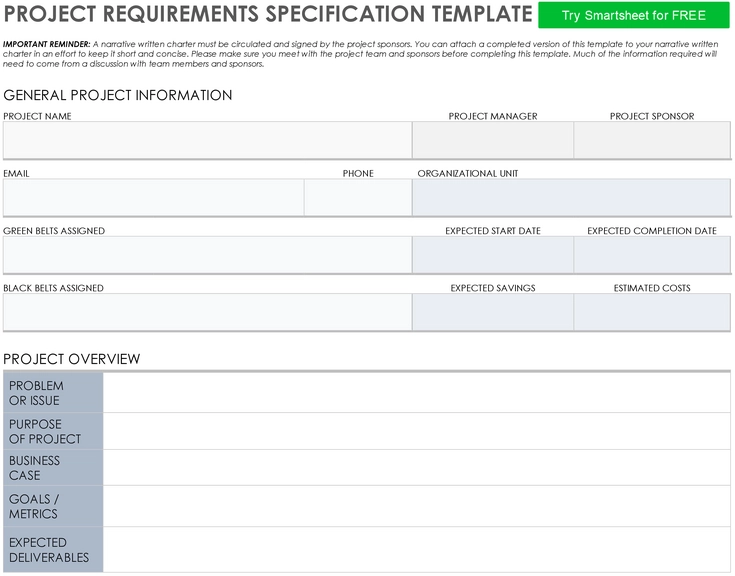Click the Project Overview section heading

pos(72,359)
